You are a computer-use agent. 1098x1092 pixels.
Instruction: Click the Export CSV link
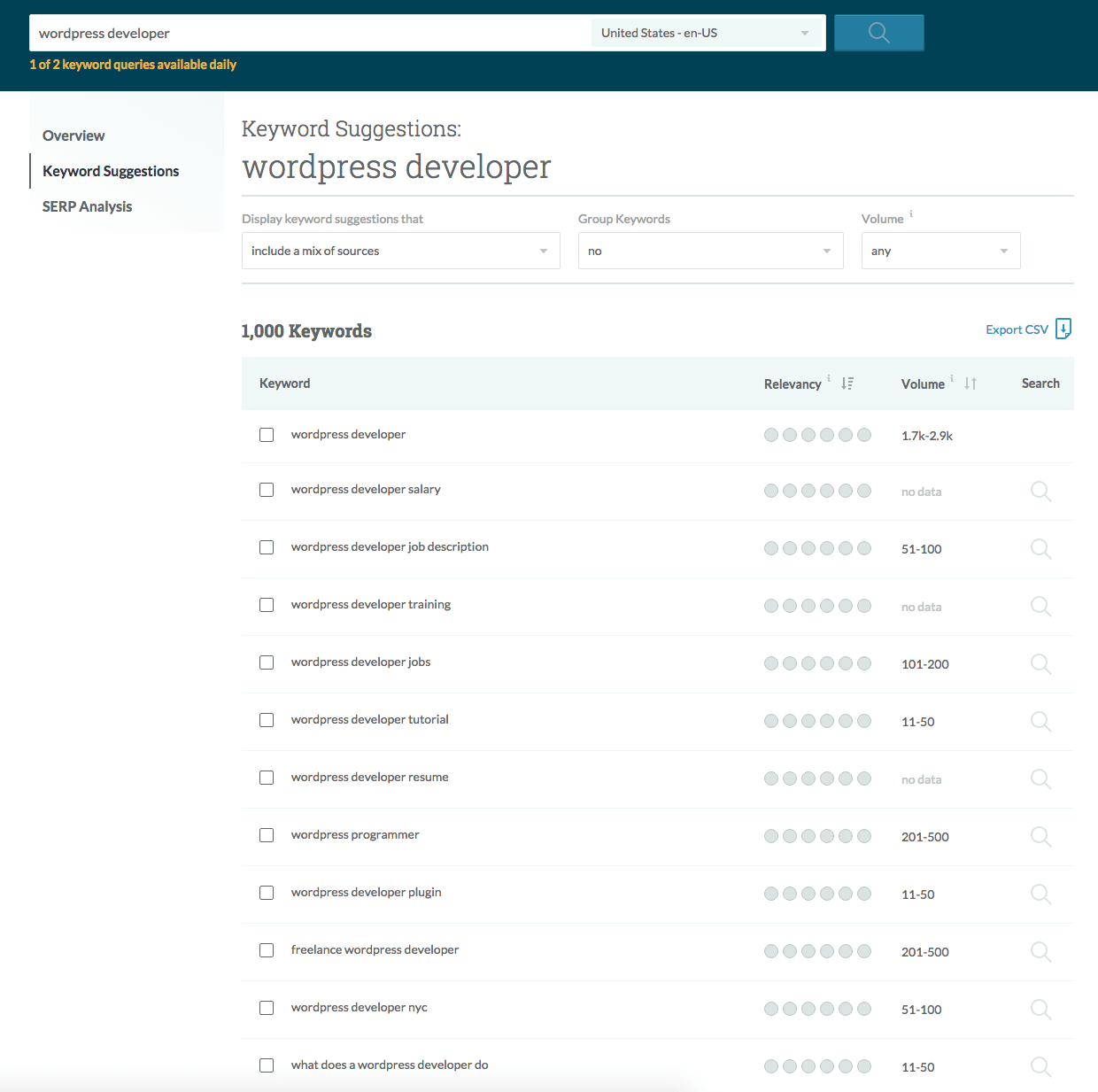pos(1017,329)
